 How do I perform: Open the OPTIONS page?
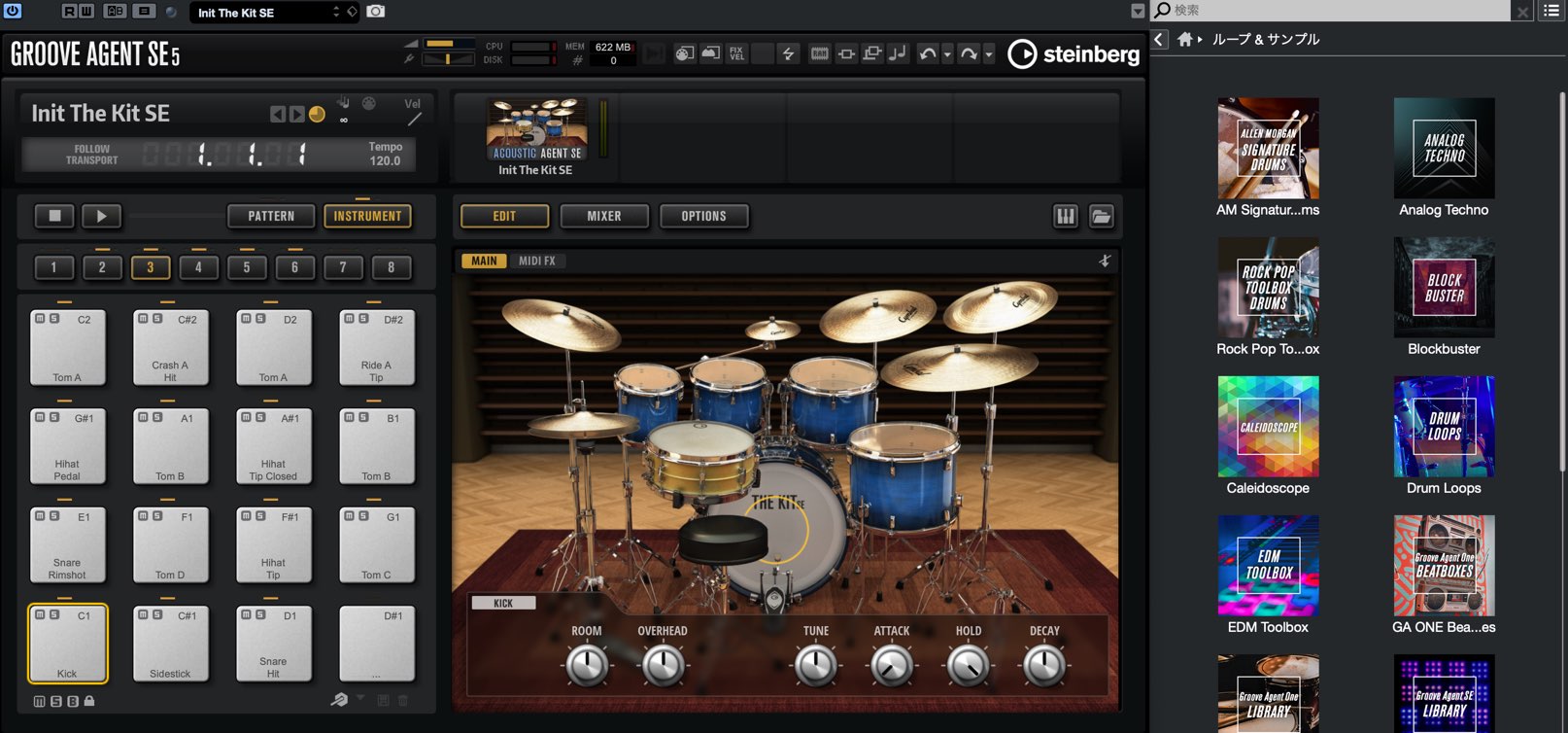(704, 216)
